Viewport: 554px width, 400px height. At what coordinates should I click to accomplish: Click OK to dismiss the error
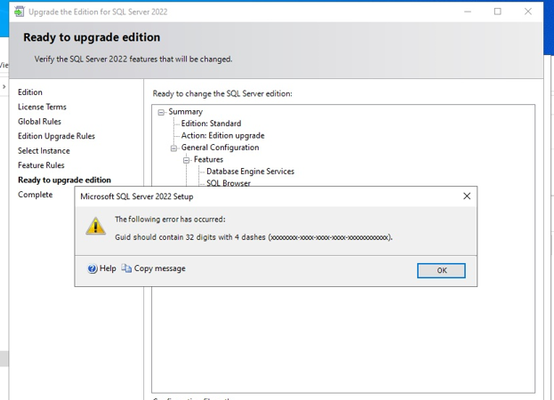click(441, 271)
